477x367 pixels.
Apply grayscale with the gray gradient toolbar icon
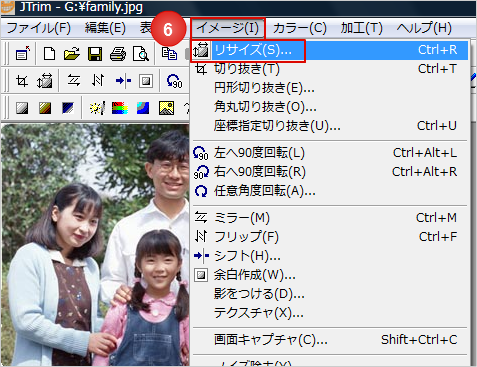click(x=22, y=108)
